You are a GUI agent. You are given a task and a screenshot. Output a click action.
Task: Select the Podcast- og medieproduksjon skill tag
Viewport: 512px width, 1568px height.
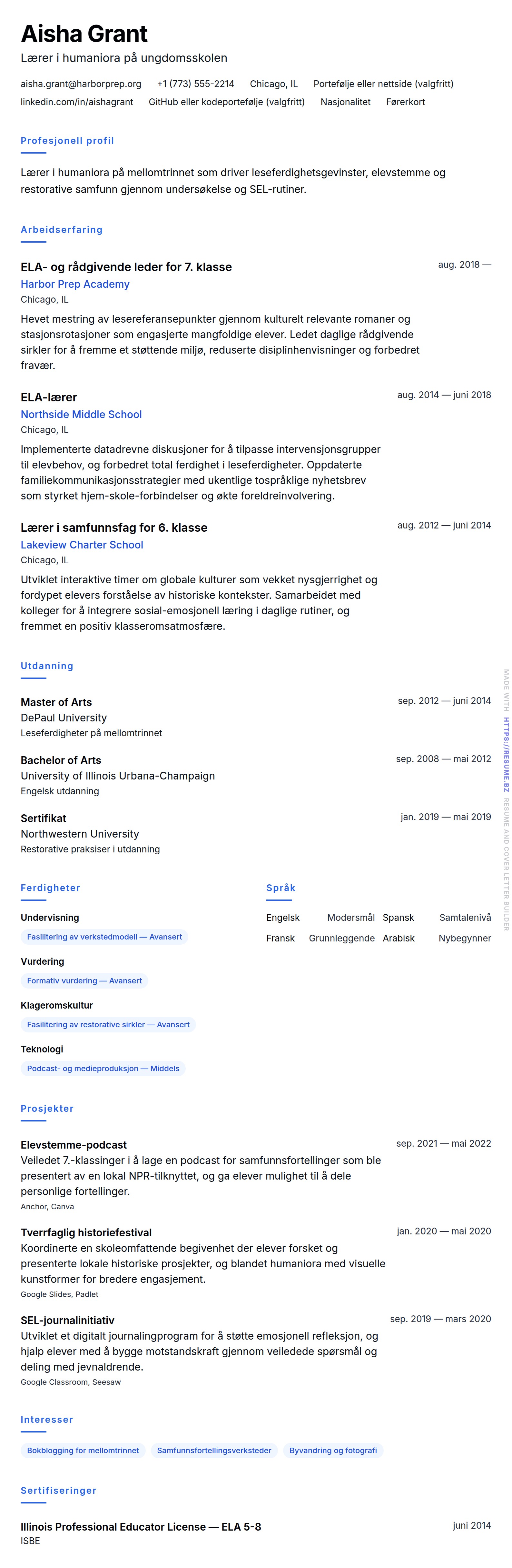pyautogui.click(x=103, y=1068)
